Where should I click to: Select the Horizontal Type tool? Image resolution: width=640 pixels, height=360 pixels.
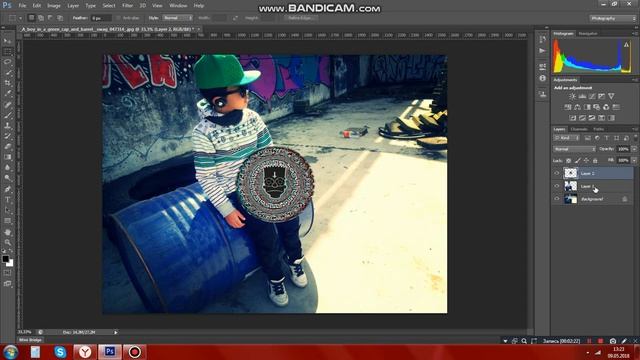pos(7,200)
